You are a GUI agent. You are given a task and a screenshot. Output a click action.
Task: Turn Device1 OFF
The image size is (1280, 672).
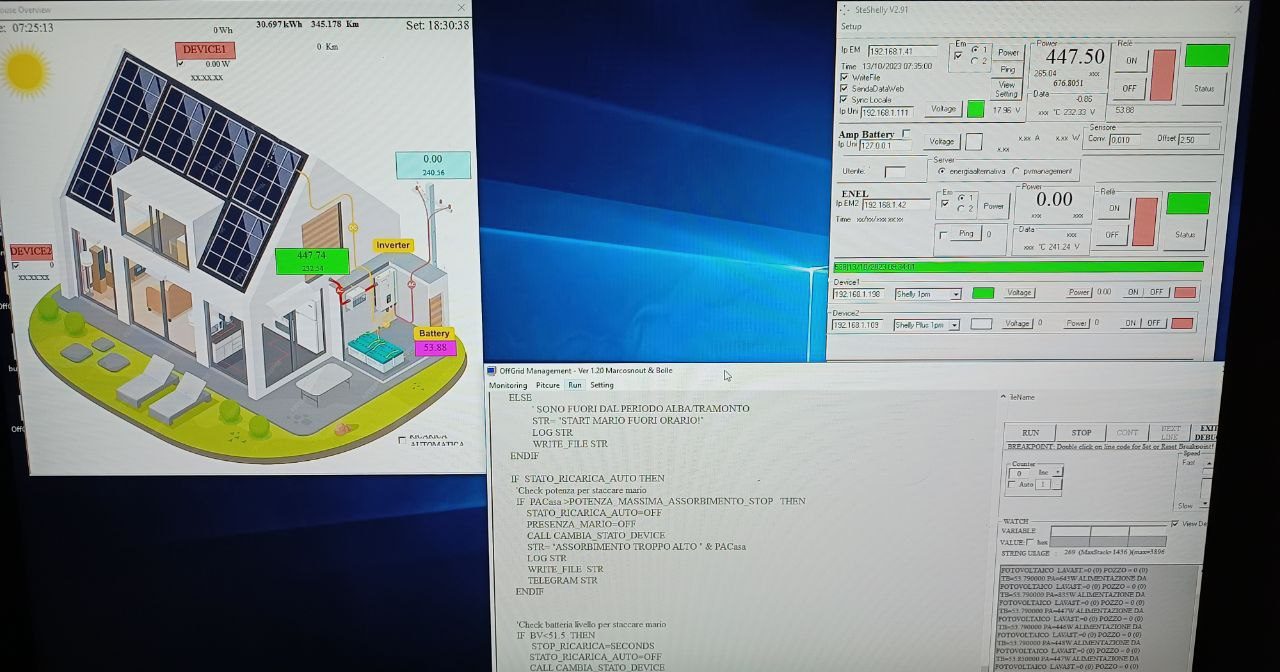pyautogui.click(x=1156, y=293)
